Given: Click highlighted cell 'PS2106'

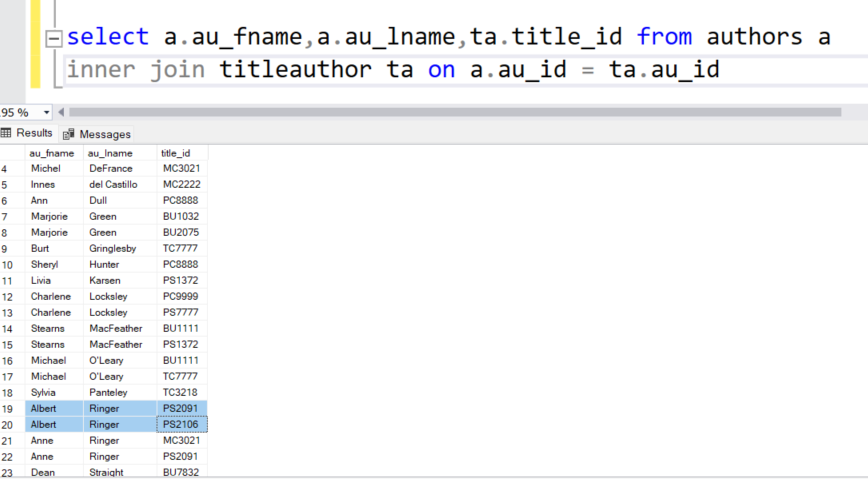Looking at the screenshot, I should (x=182, y=425).
